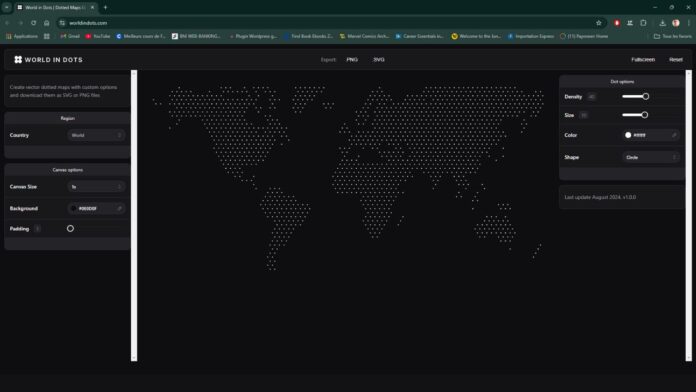
Task: Open the extensions puzzle icon
Action: (643, 23)
